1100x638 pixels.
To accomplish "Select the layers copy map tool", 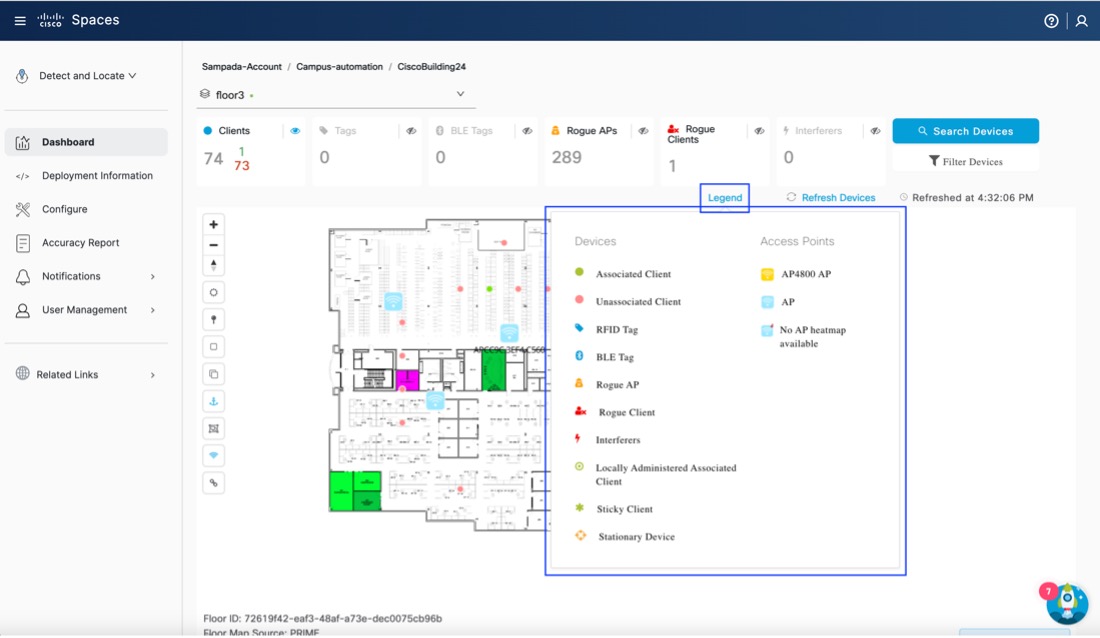I will click(x=213, y=374).
